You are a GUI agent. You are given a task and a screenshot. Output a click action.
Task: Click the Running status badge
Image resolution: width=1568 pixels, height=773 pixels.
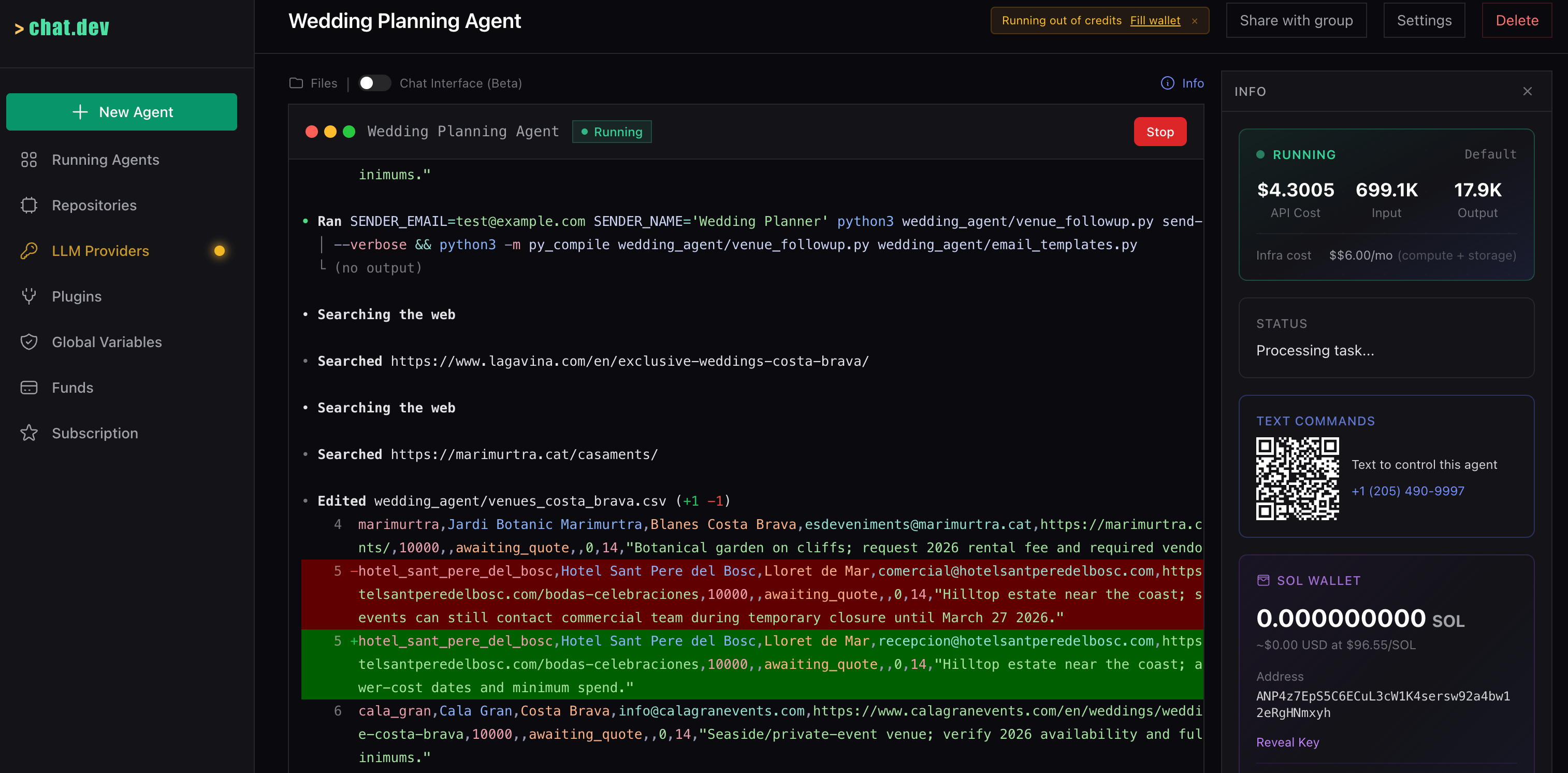(x=612, y=132)
